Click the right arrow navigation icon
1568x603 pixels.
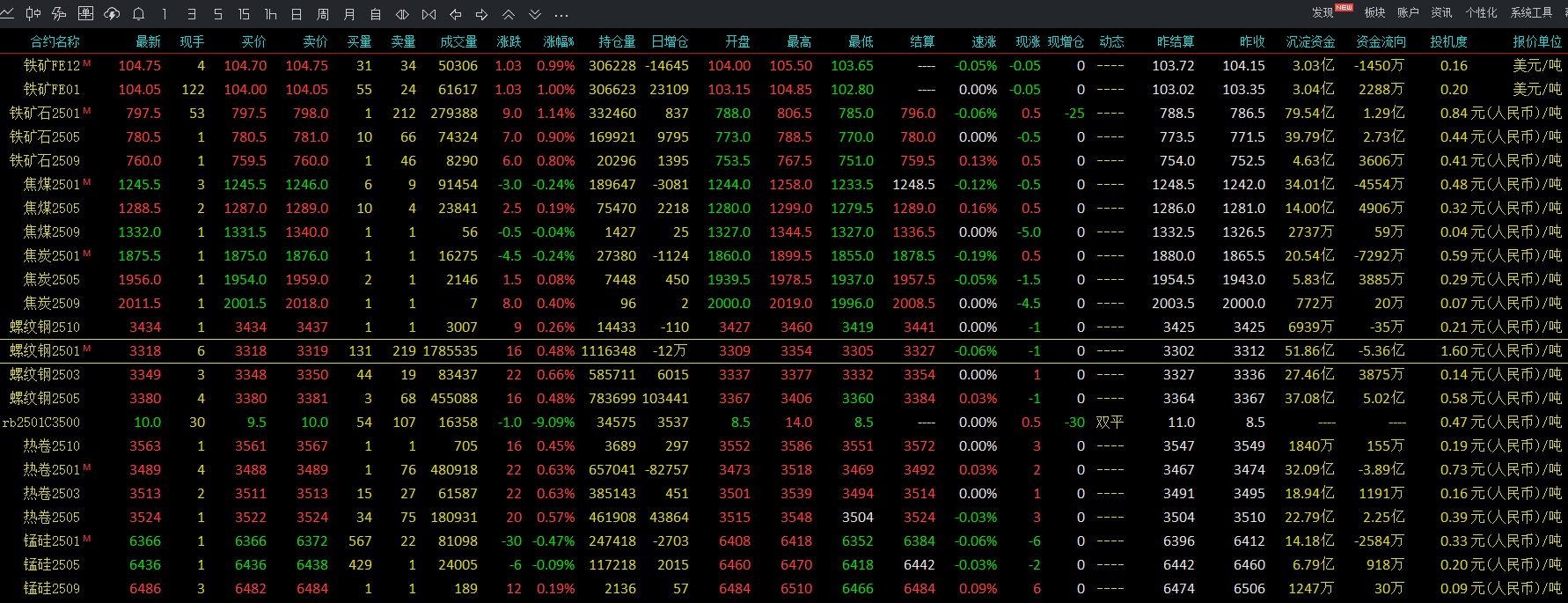[x=482, y=14]
